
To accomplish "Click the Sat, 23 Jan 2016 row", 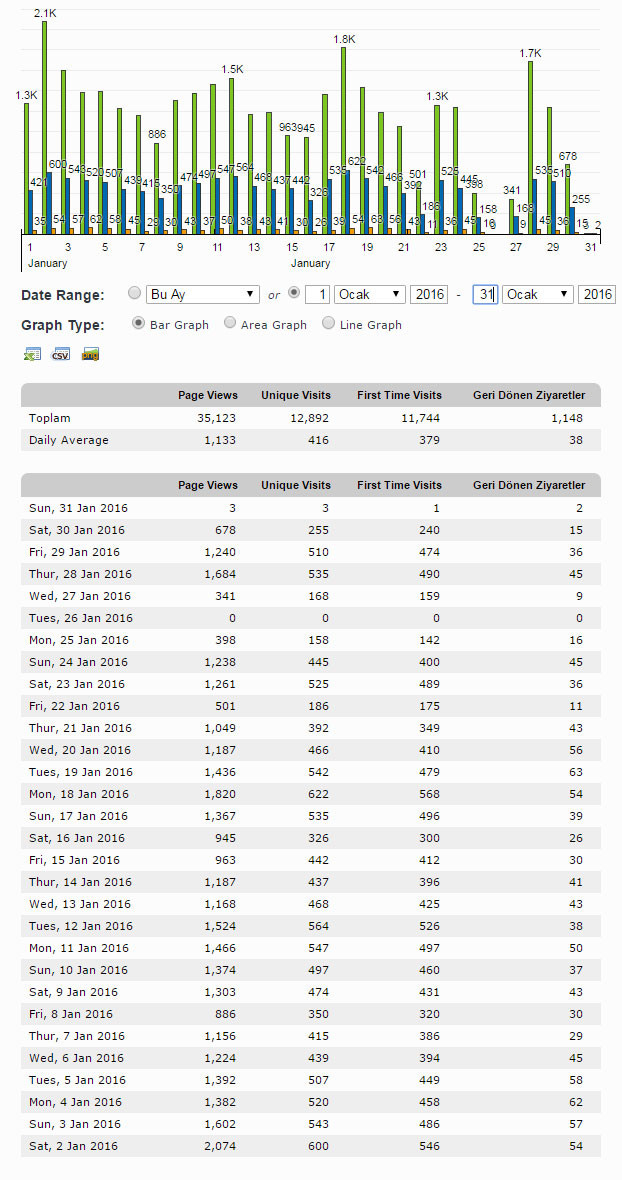I will click(311, 684).
